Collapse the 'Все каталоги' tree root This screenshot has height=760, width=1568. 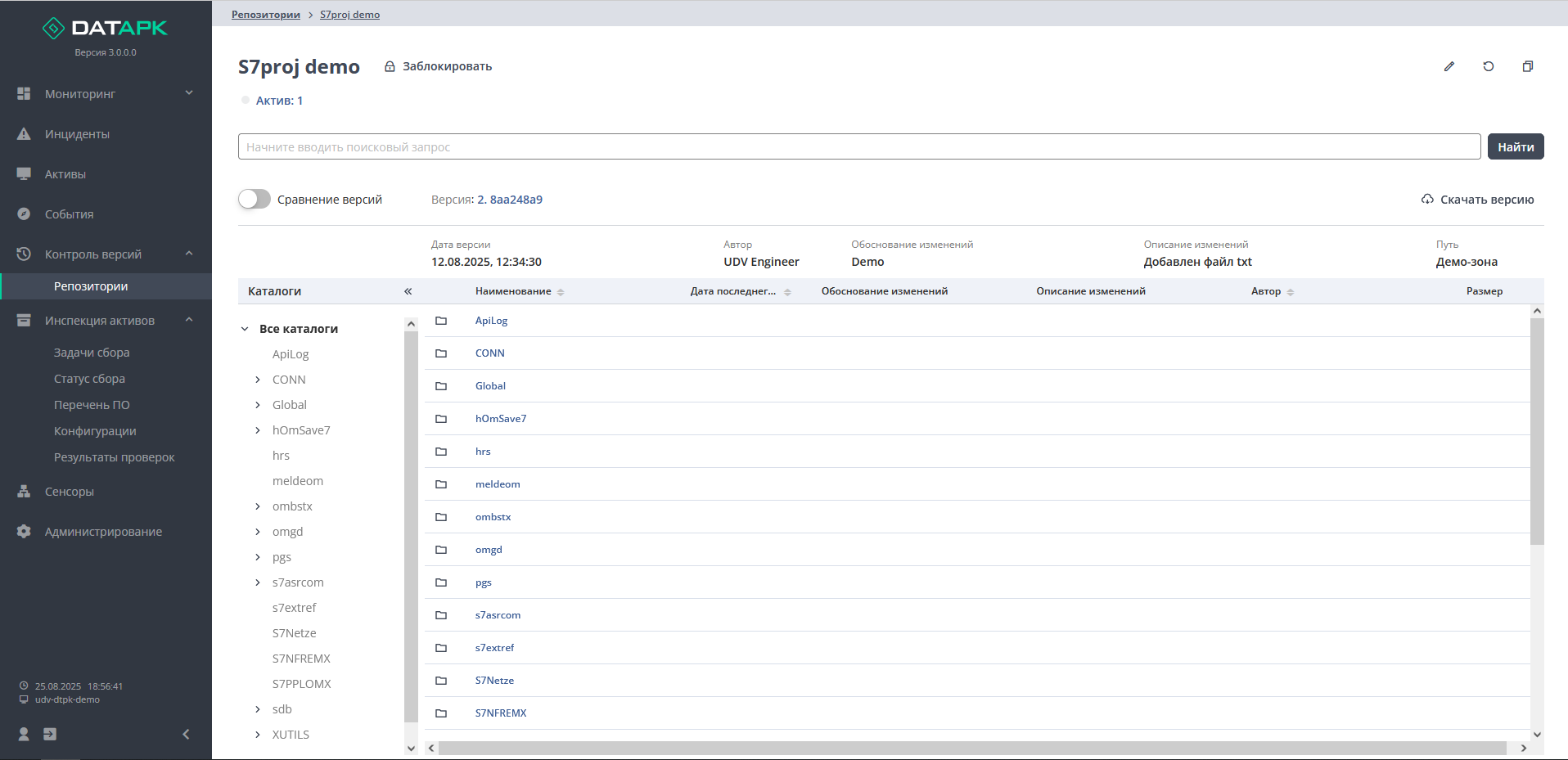click(x=245, y=329)
